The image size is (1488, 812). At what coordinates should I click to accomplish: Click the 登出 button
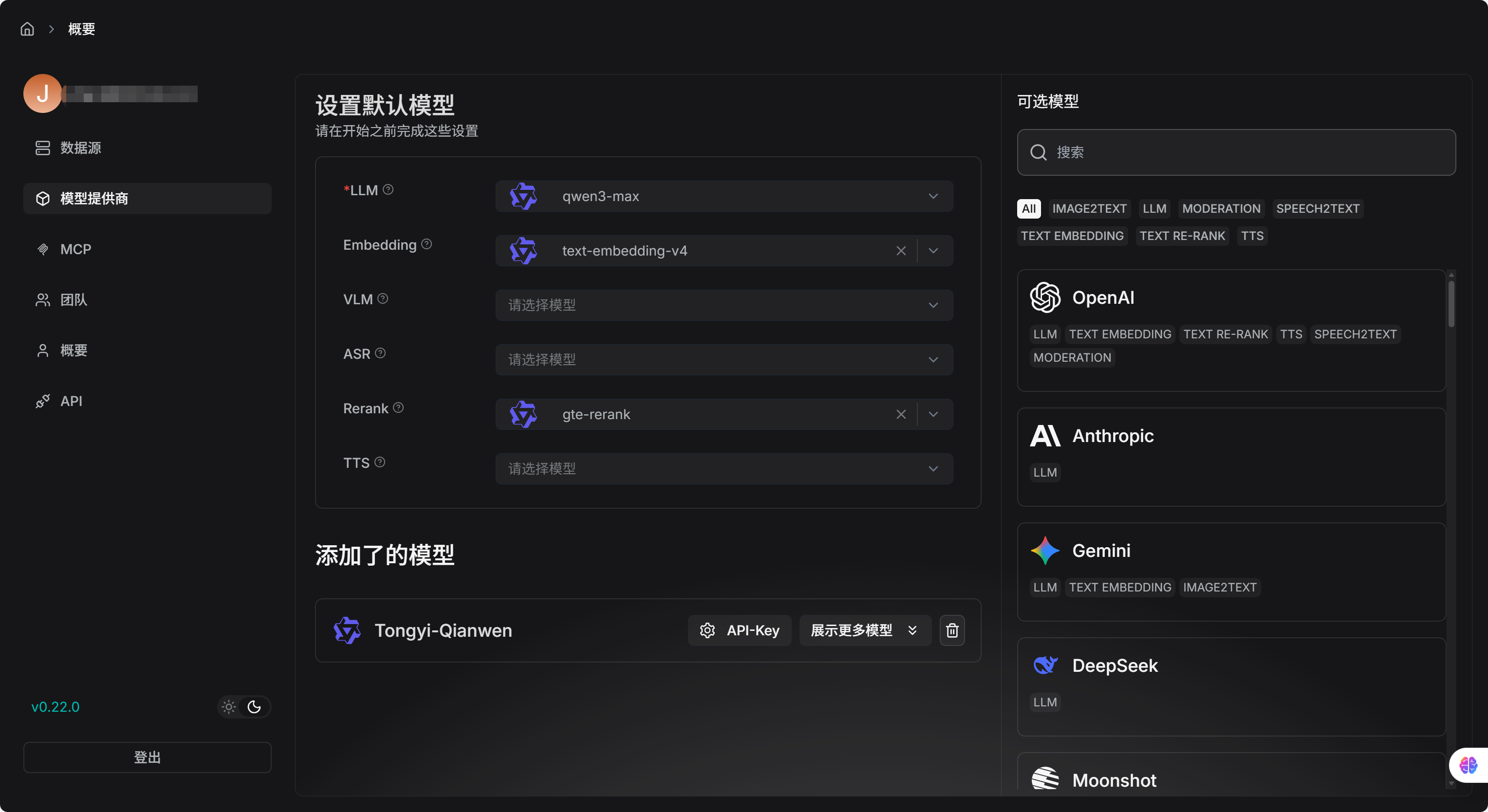coord(147,757)
